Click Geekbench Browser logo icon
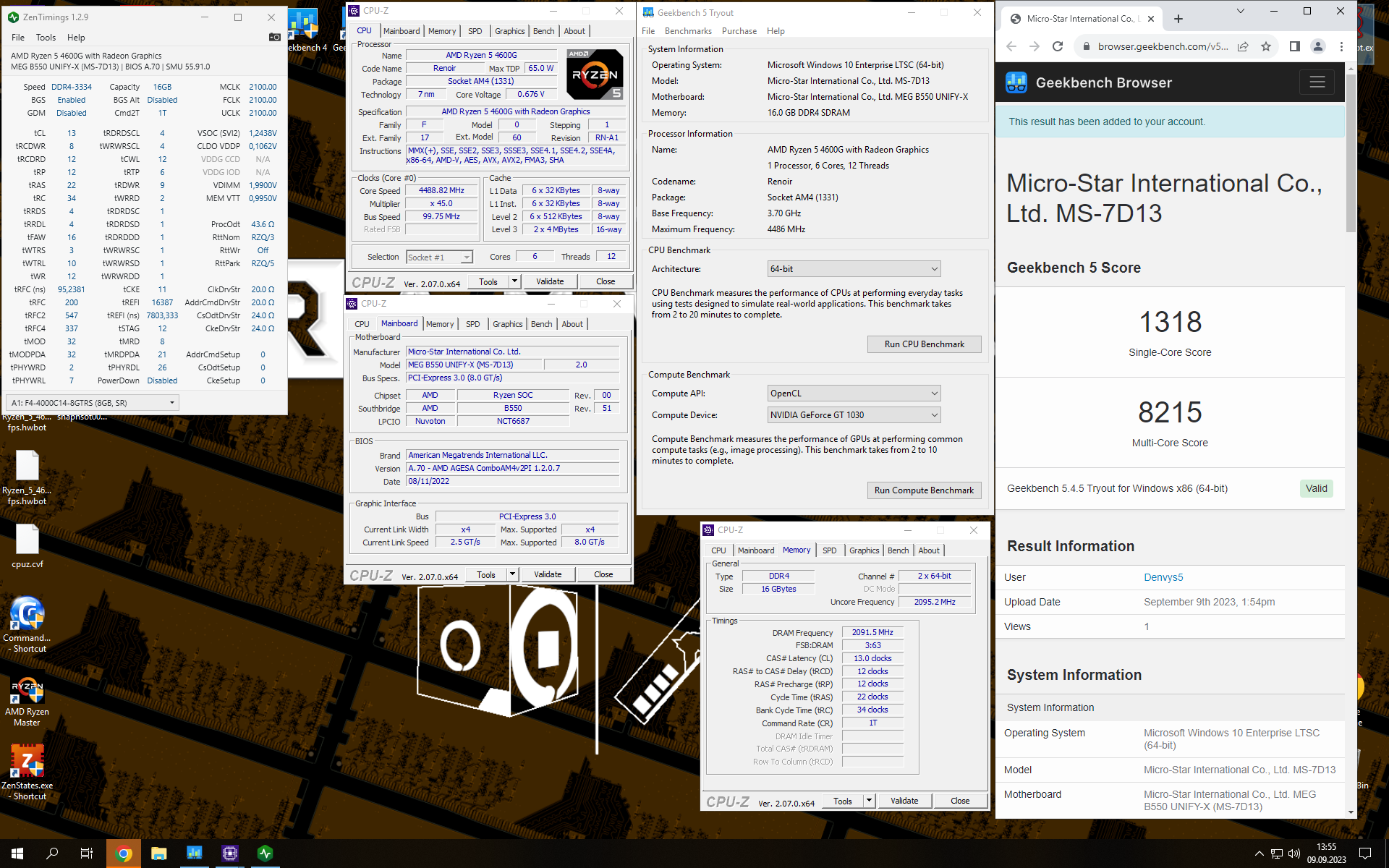This screenshot has width=1389, height=868. [x=1016, y=82]
